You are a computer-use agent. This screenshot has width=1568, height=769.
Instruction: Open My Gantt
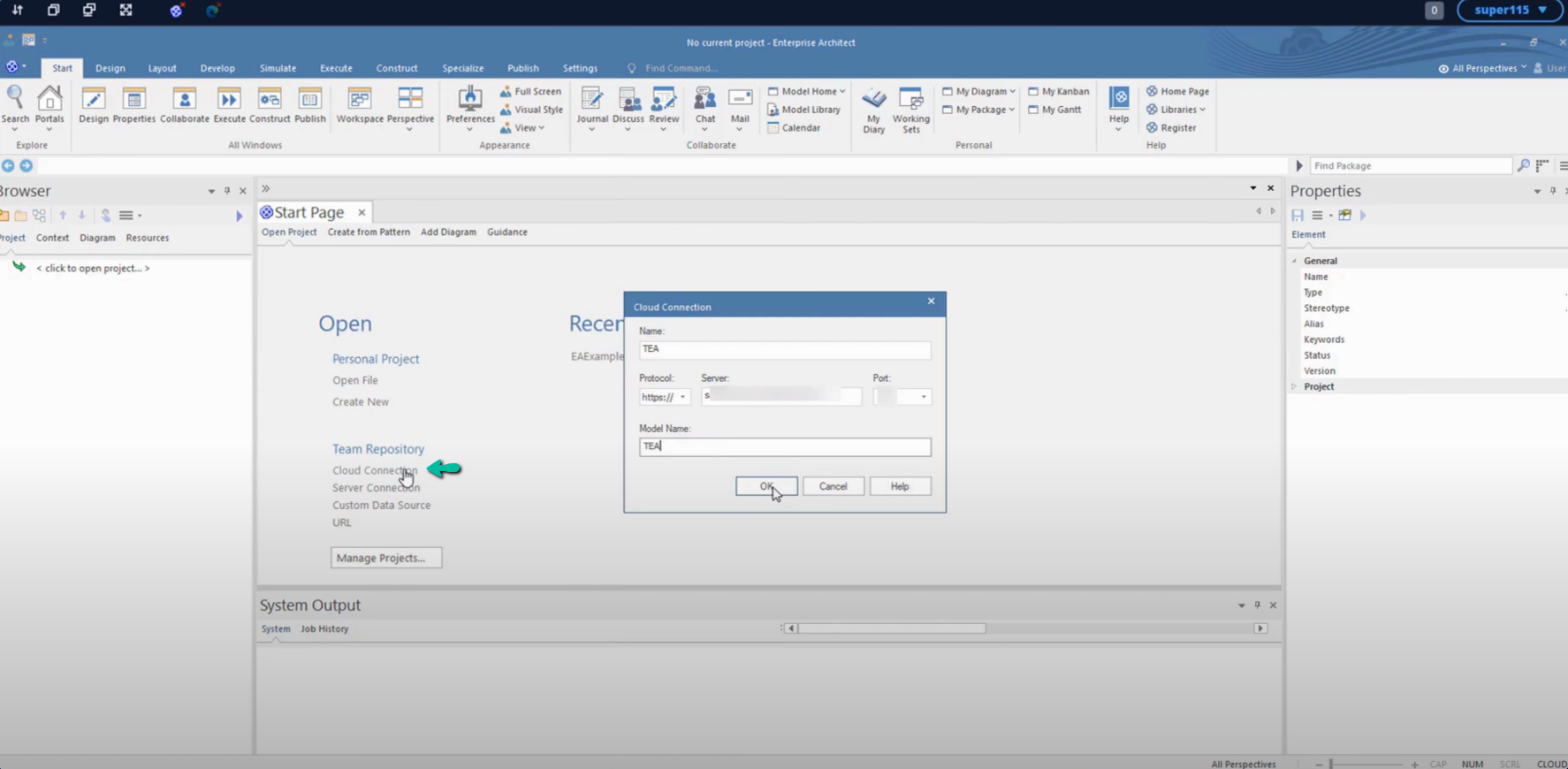pyautogui.click(x=1054, y=110)
